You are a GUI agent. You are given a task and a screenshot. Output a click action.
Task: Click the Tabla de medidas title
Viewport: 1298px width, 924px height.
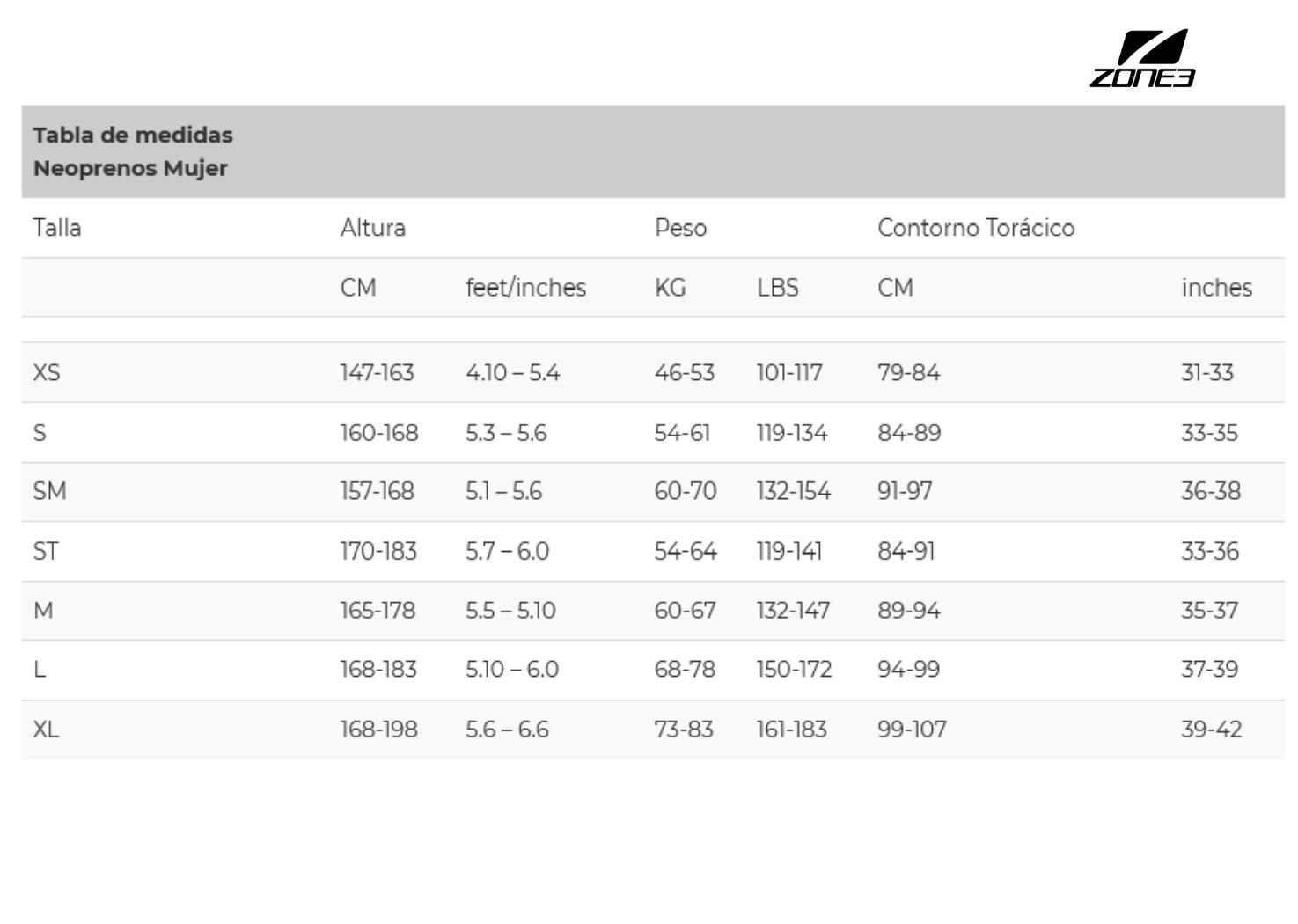tap(133, 136)
